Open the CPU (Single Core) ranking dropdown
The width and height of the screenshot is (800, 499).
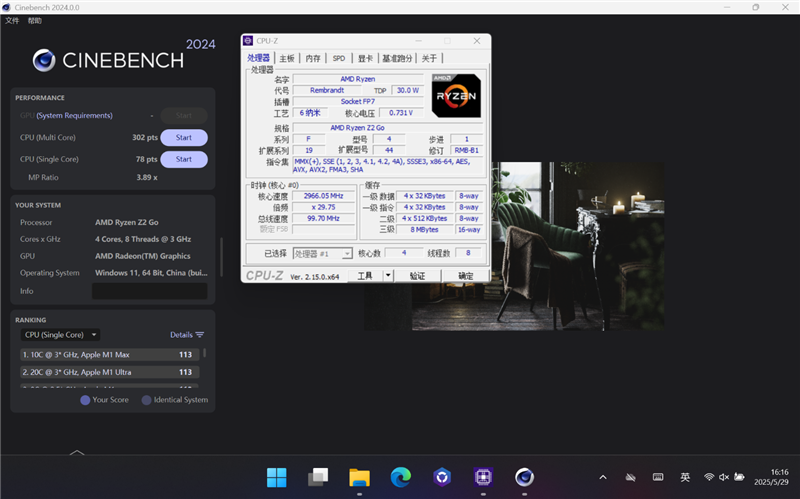tap(60, 335)
